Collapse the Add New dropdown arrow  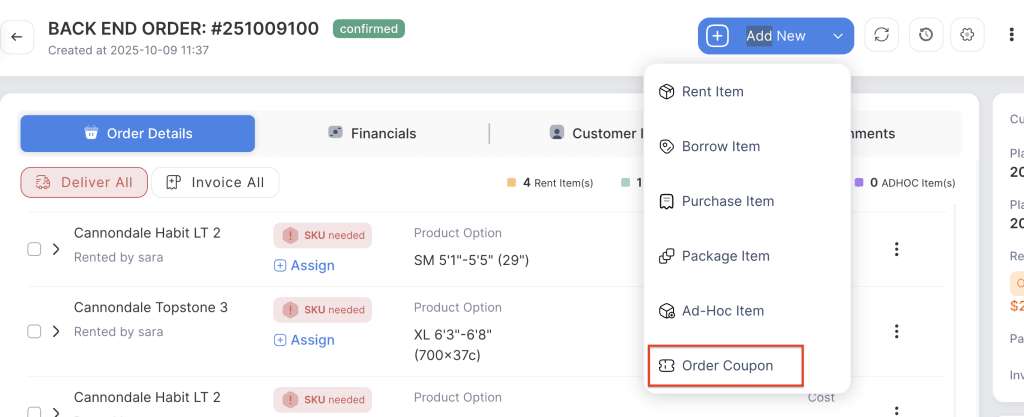pyautogui.click(x=837, y=36)
